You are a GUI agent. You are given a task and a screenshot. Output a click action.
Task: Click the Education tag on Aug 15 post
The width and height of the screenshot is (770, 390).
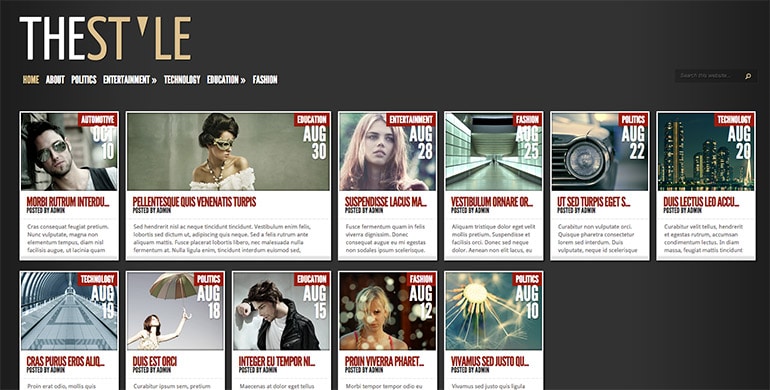312,279
